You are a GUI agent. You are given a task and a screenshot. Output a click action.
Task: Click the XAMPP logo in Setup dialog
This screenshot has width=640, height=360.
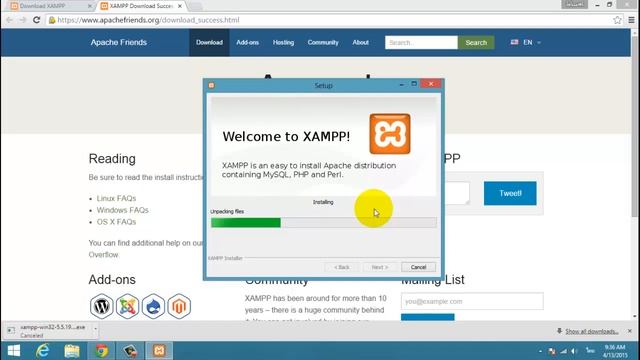point(390,134)
